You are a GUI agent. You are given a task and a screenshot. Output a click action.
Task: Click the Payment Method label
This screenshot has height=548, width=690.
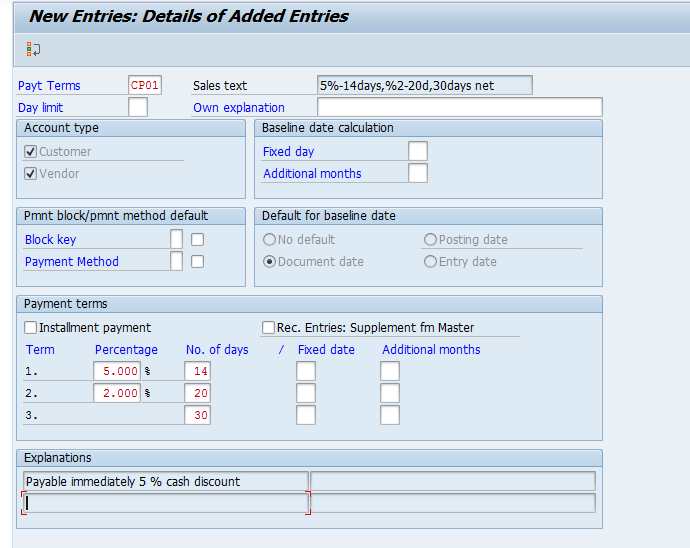pyautogui.click(x=72, y=261)
